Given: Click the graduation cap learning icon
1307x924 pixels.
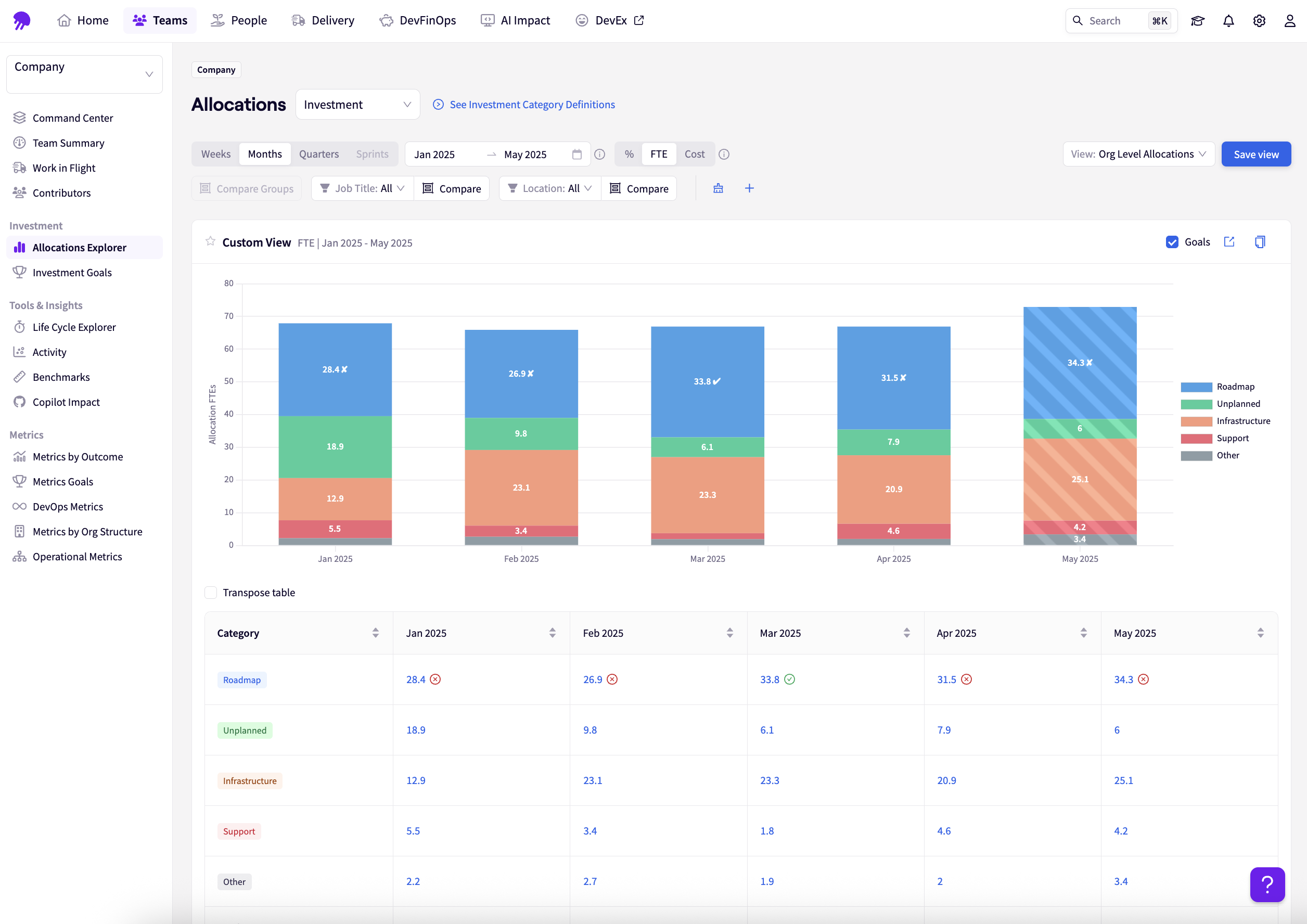Looking at the screenshot, I should 1198,21.
